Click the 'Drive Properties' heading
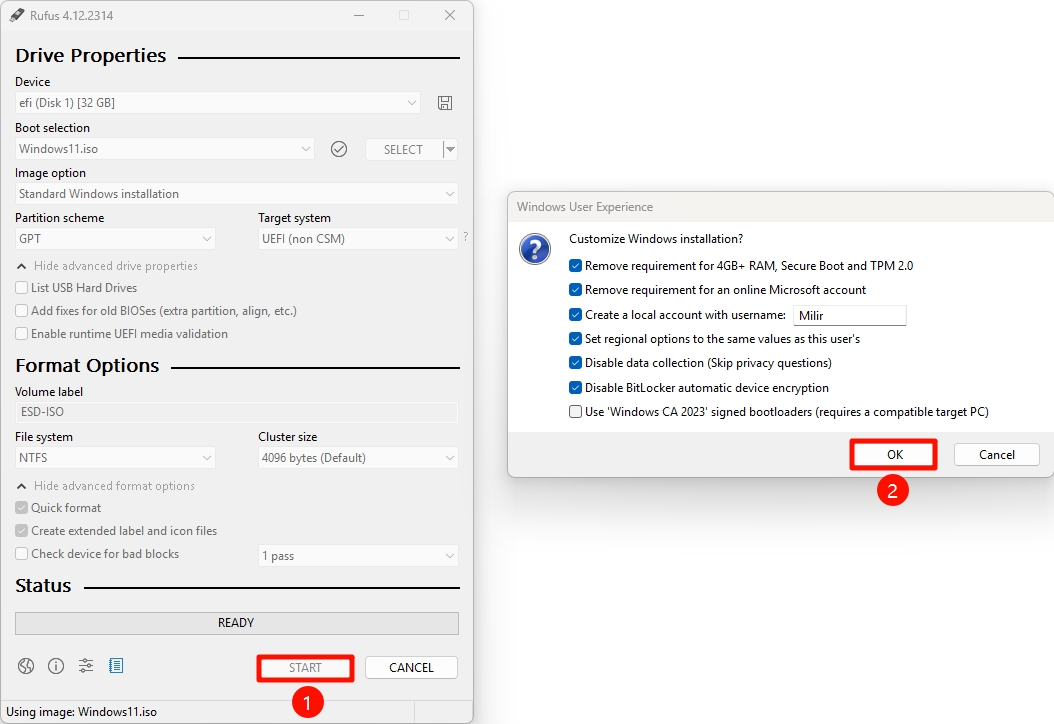This screenshot has width=1054, height=724. [x=91, y=55]
